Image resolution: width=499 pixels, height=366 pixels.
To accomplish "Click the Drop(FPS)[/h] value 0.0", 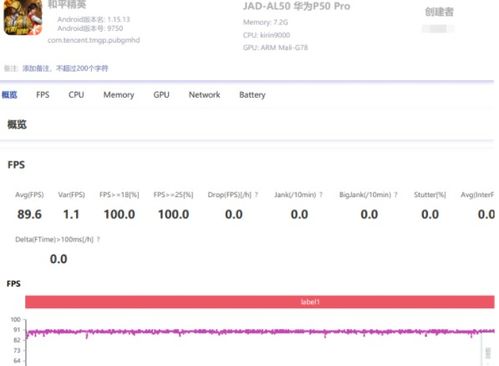I will (x=234, y=214).
